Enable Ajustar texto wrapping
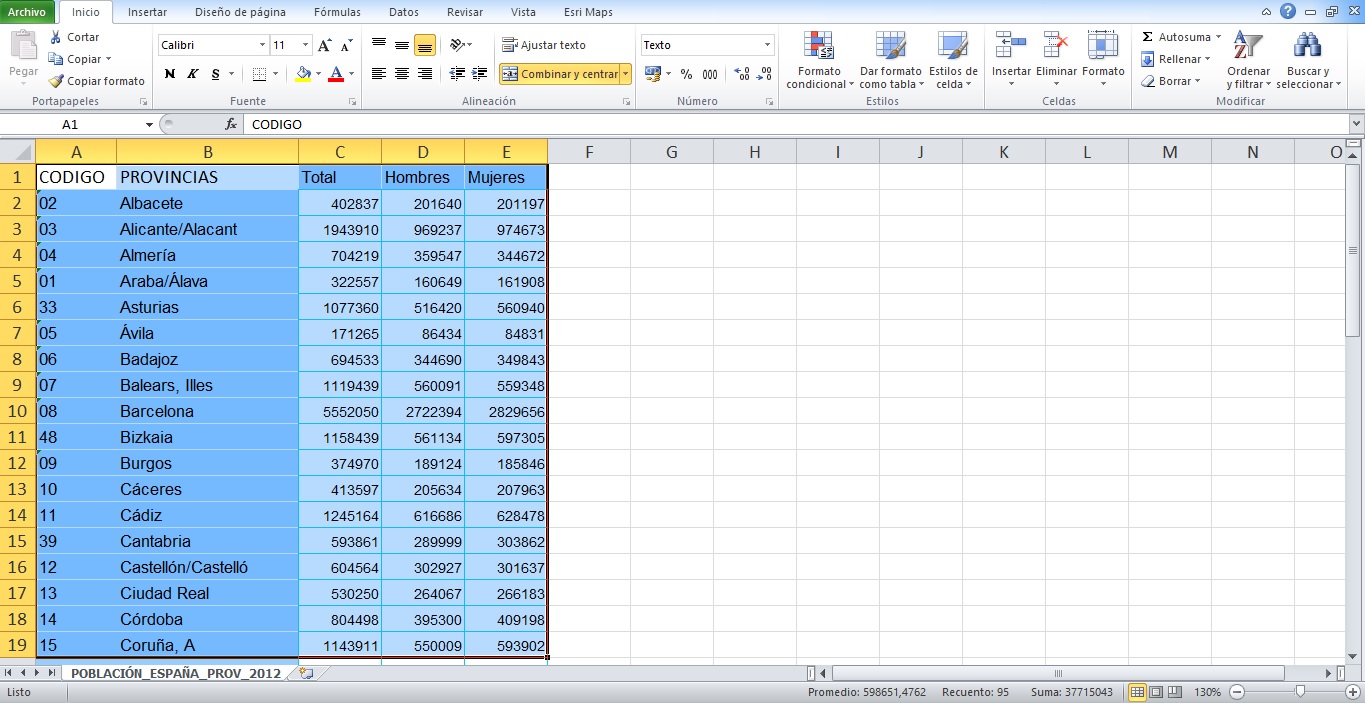 point(546,44)
